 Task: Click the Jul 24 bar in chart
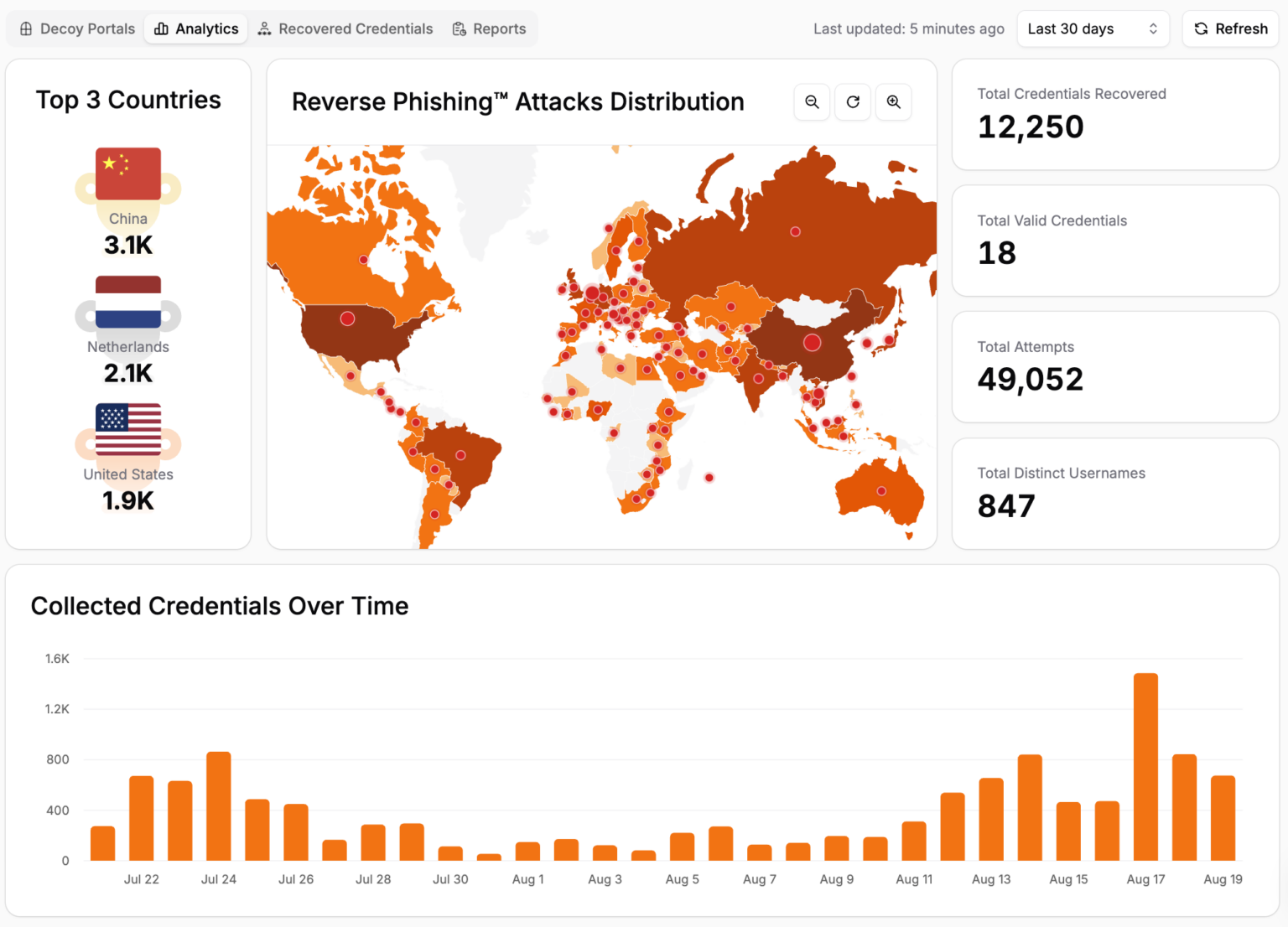(x=219, y=806)
